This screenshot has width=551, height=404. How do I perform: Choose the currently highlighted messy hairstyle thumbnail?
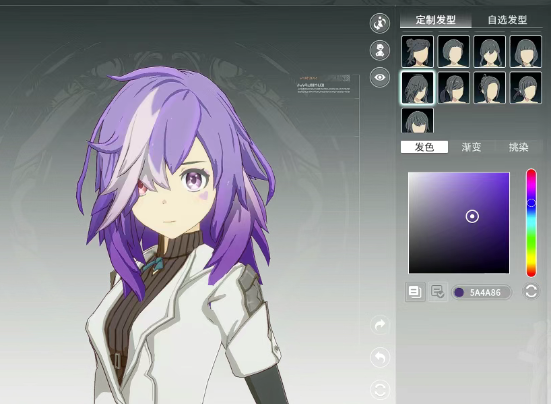tap(417, 87)
